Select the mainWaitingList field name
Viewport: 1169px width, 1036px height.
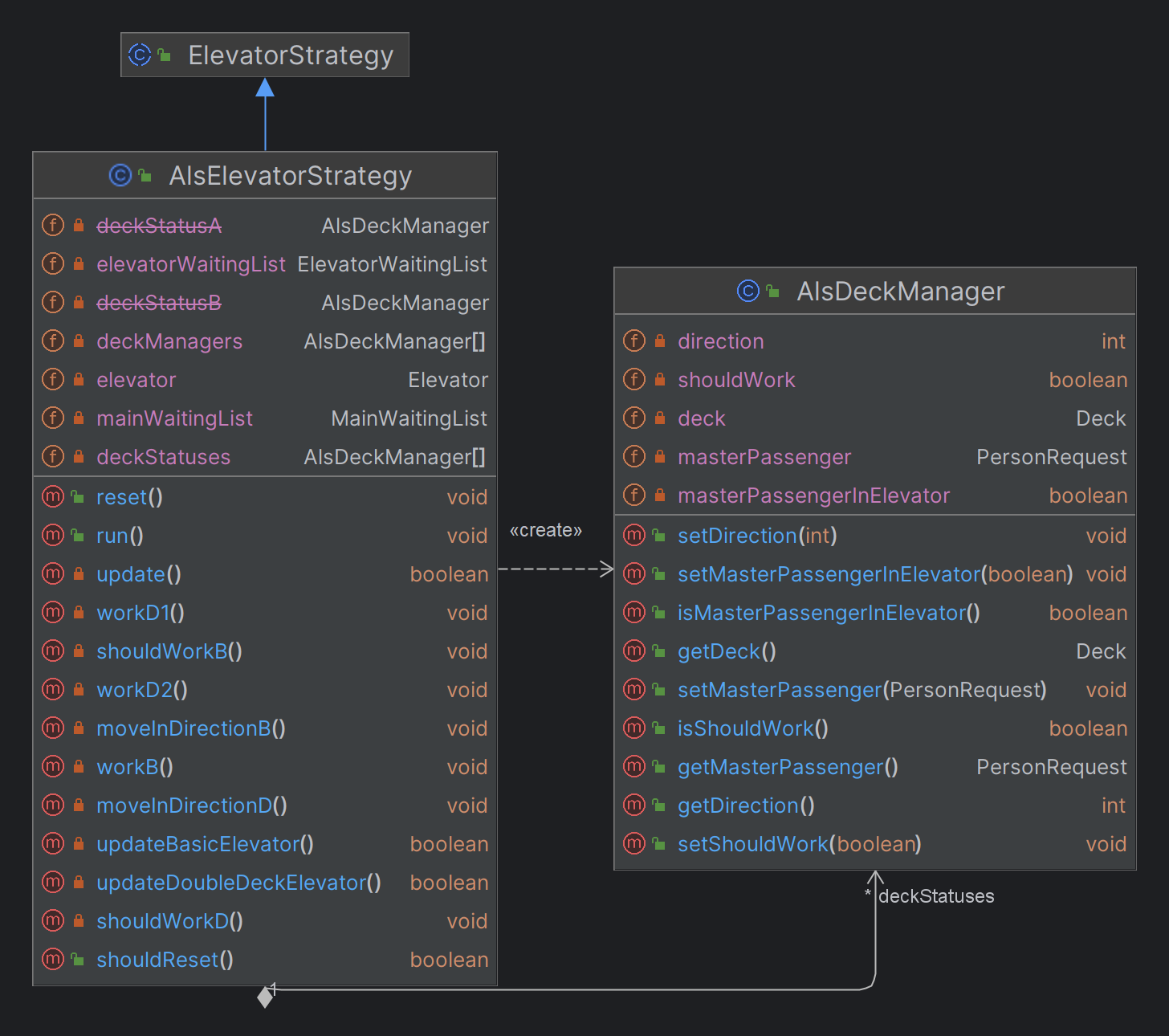(x=174, y=418)
